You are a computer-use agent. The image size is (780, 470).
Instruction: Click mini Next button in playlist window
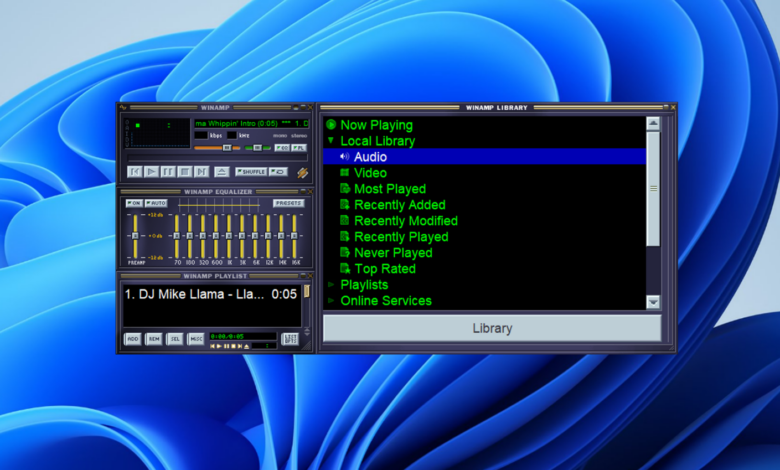click(x=240, y=346)
